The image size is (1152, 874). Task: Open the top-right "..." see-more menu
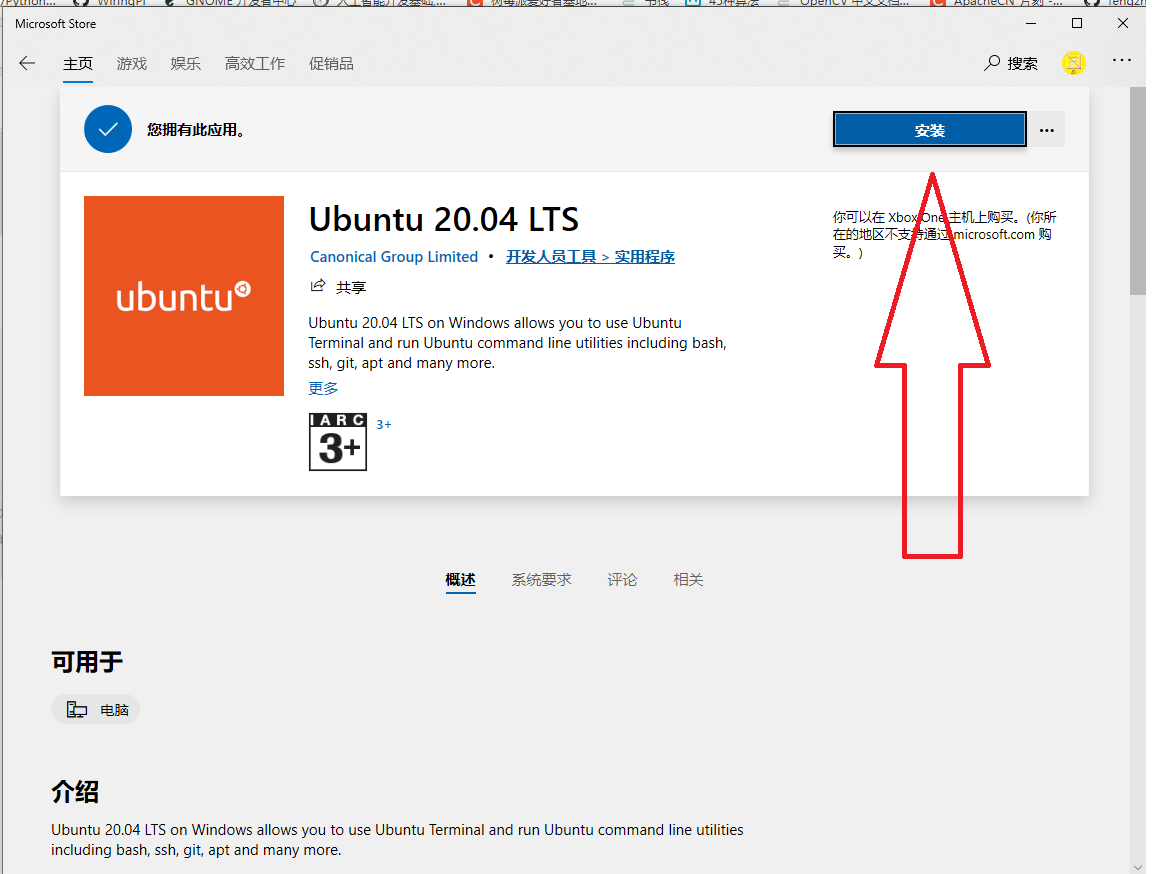coord(1122,62)
